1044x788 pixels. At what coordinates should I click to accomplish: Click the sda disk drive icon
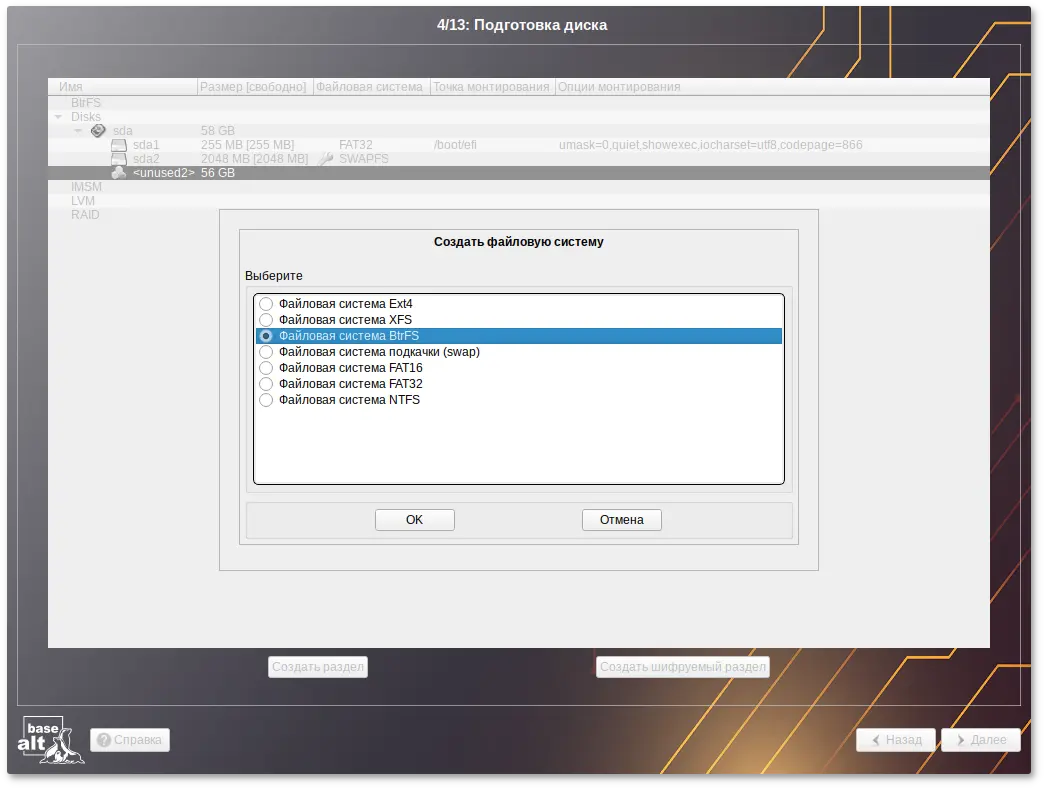point(97,130)
